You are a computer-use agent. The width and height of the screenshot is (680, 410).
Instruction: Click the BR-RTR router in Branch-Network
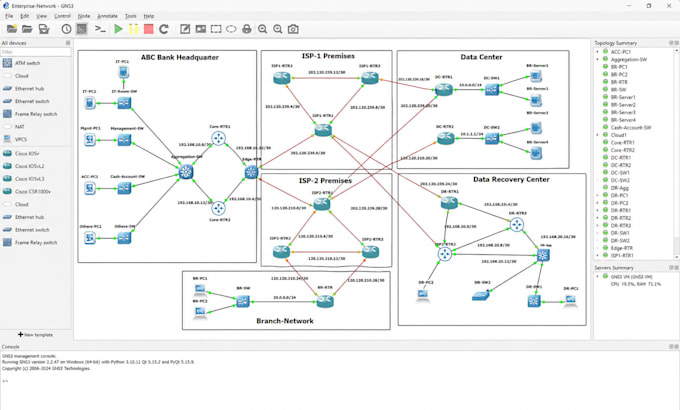point(325,301)
